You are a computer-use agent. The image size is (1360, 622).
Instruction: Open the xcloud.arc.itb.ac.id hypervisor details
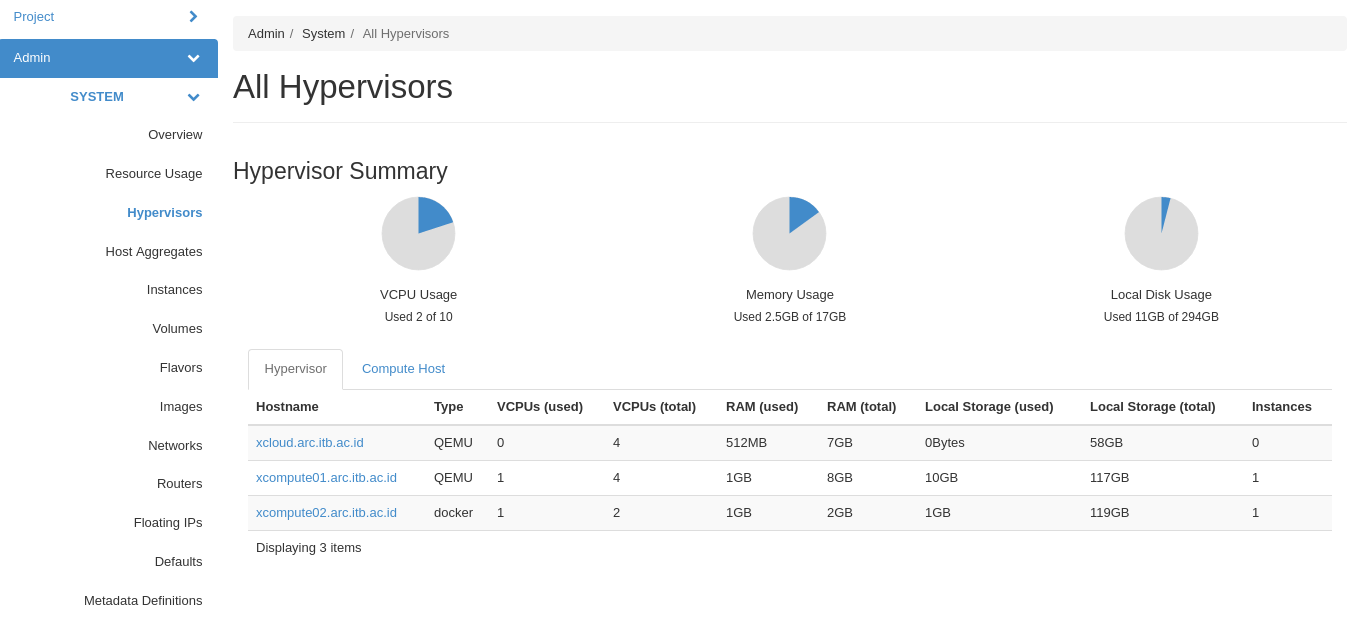[x=309, y=442]
